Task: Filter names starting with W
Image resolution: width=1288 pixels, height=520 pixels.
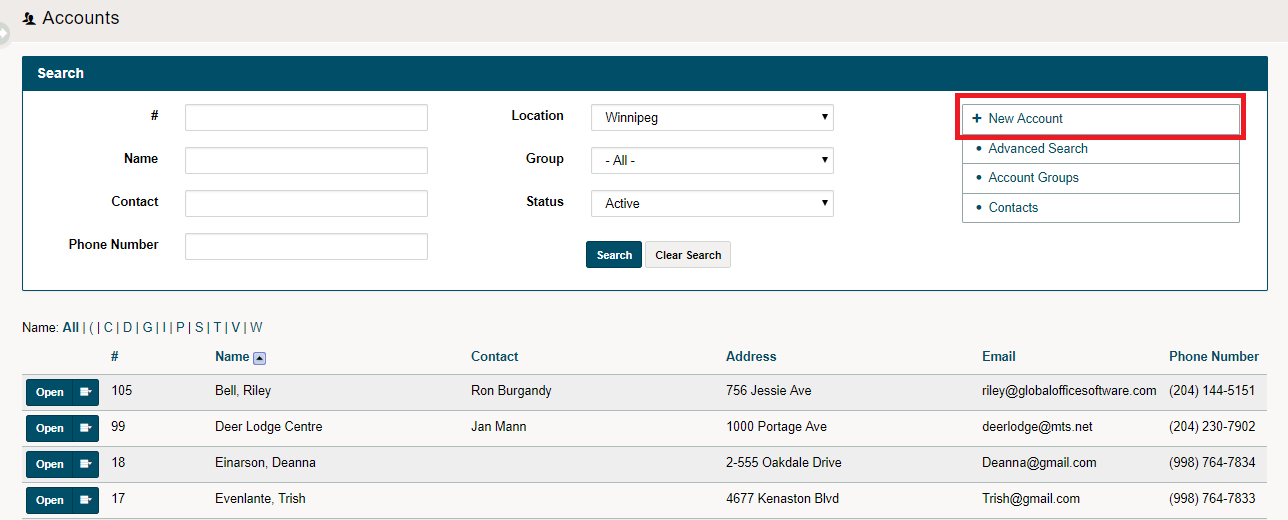Action: [x=256, y=327]
